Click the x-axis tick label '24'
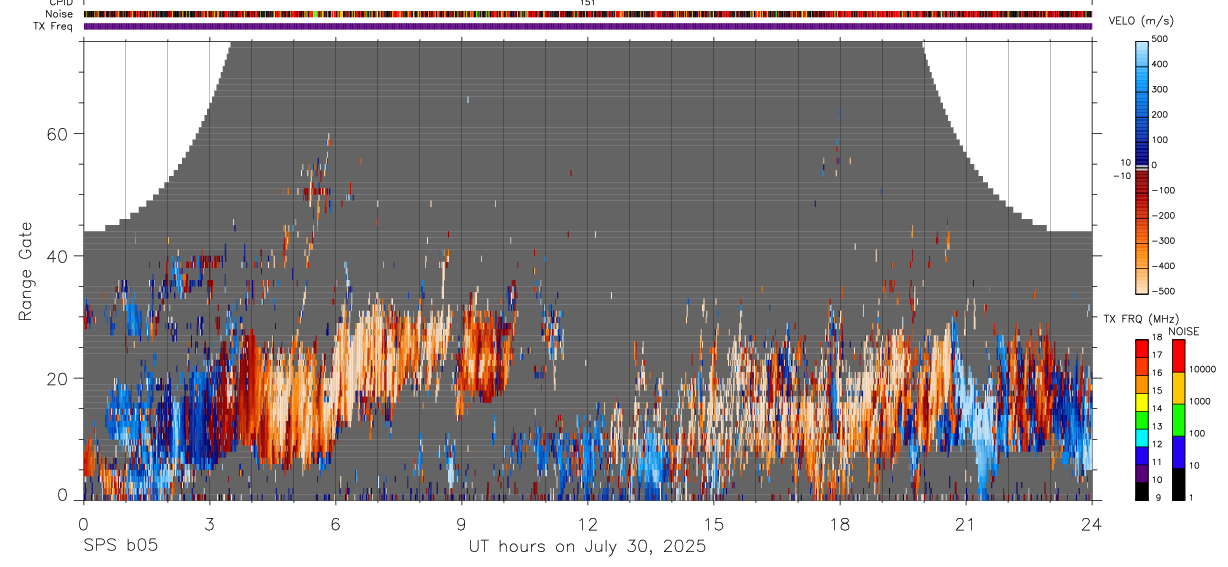This screenshot has height=567, width=1228. click(x=1091, y=523)
